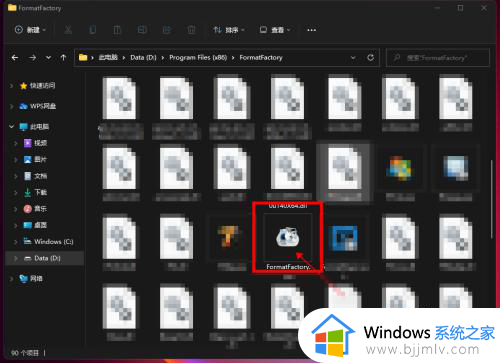The width and height of the screenshot is (500, 363).
Task: Click the vertical scrollbar of file list
Action: click(x=492, y=199)
